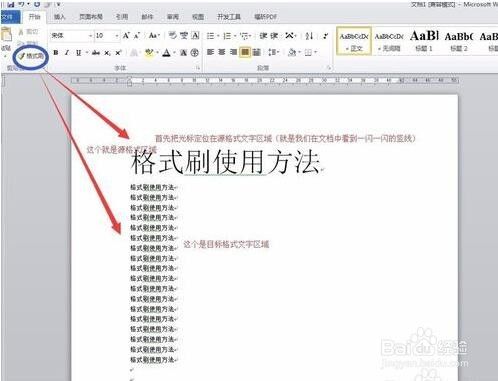Viewport: 498px width, 381px height.
Task: Toggle Bold formatting
Action: (56, 53)
